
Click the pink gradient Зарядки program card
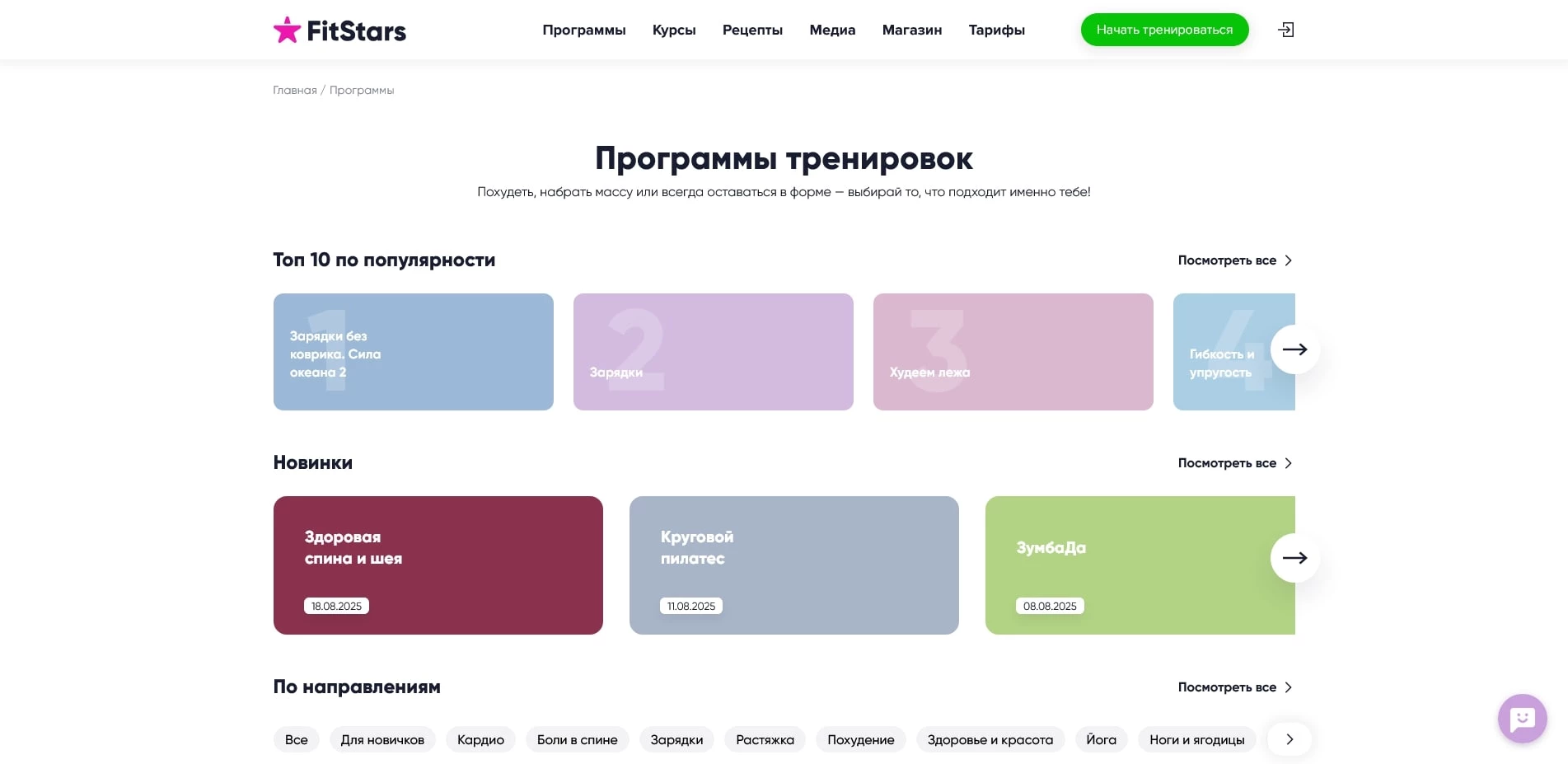pos(713,351)
